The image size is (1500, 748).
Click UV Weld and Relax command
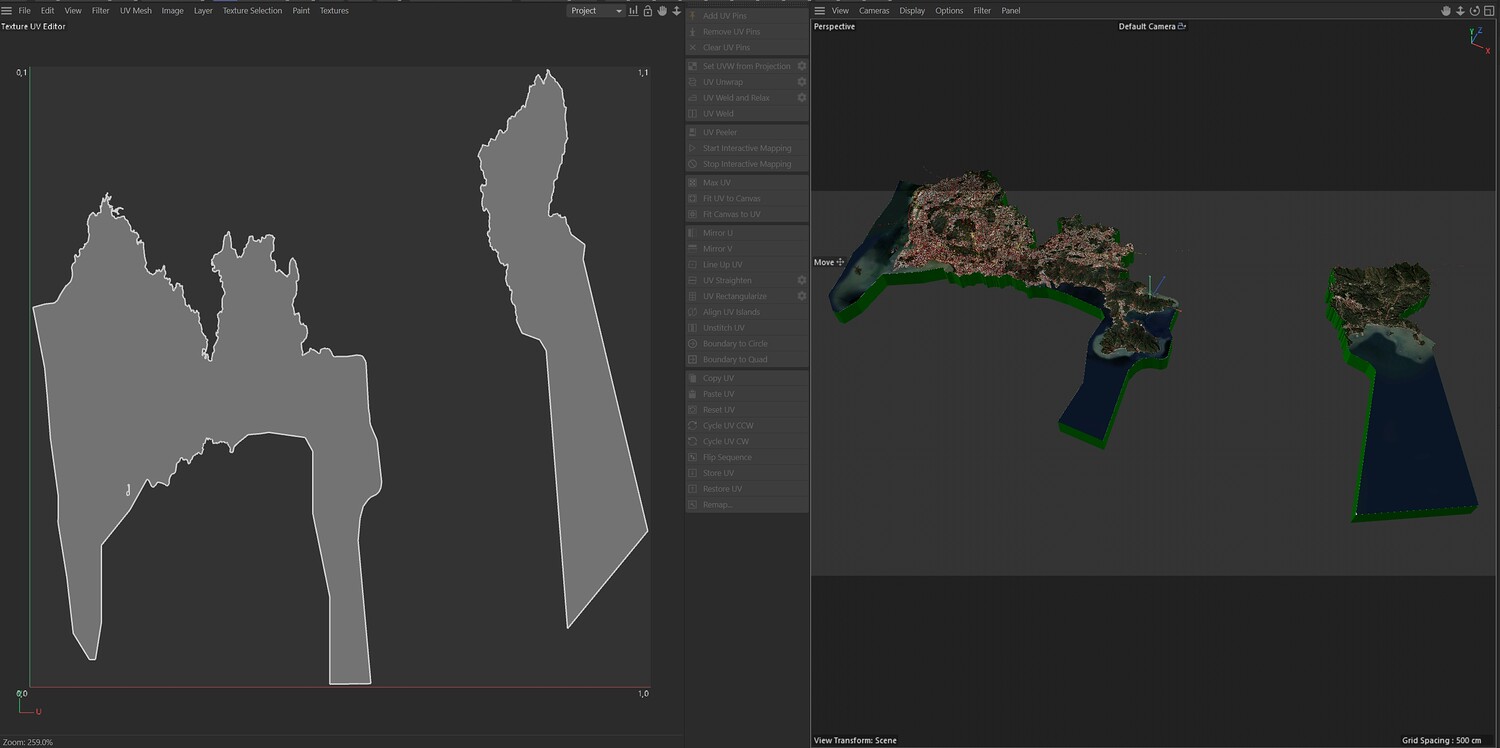(x=740, y=98)
